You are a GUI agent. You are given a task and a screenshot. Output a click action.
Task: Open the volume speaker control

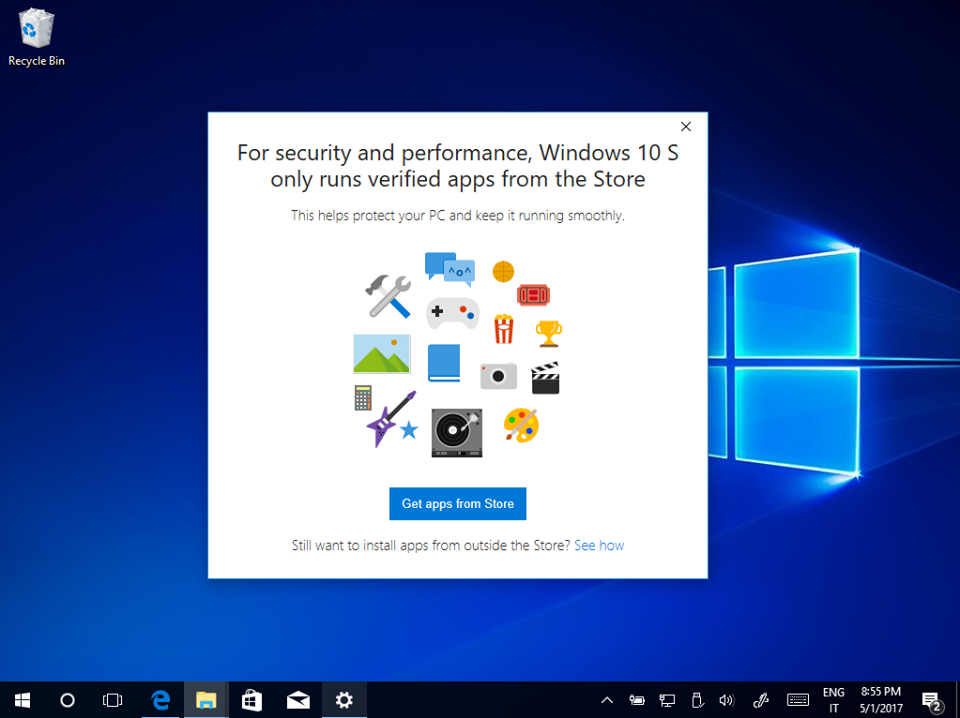click(727, 700)
